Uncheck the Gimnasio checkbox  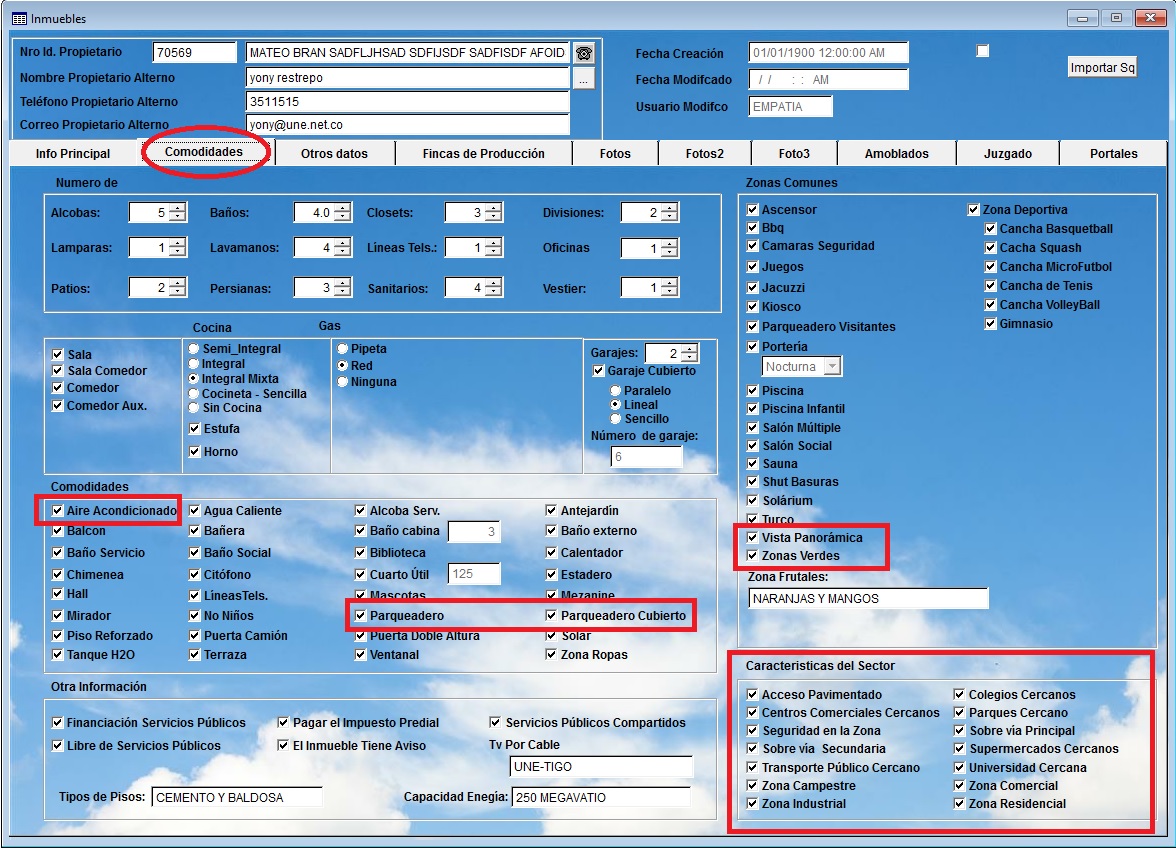click(x=991, y=324)
